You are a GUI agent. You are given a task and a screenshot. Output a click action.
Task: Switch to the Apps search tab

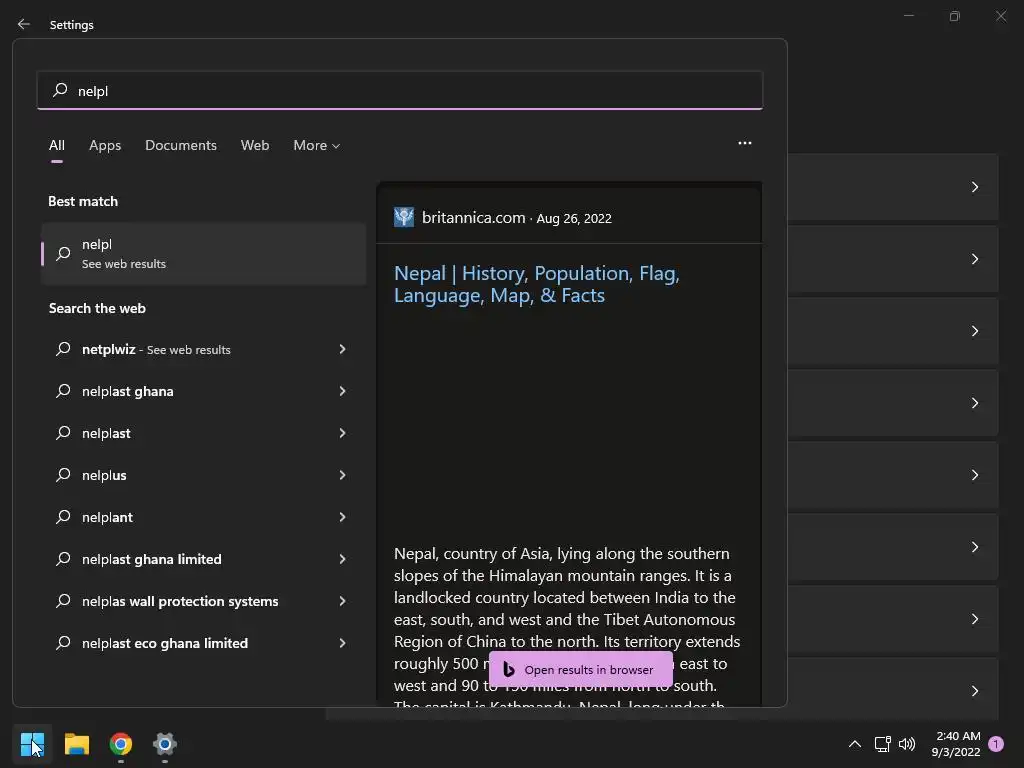tap(105, 145)
